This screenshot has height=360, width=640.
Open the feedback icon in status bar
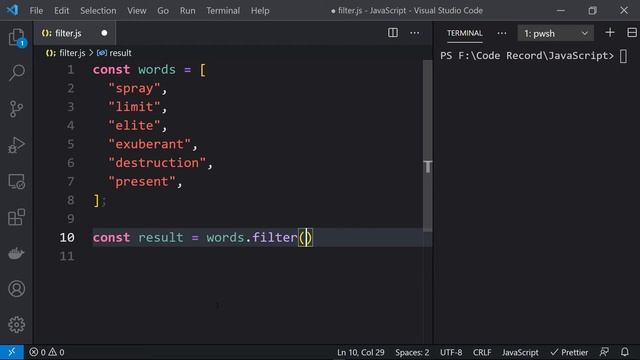point(604,352)
